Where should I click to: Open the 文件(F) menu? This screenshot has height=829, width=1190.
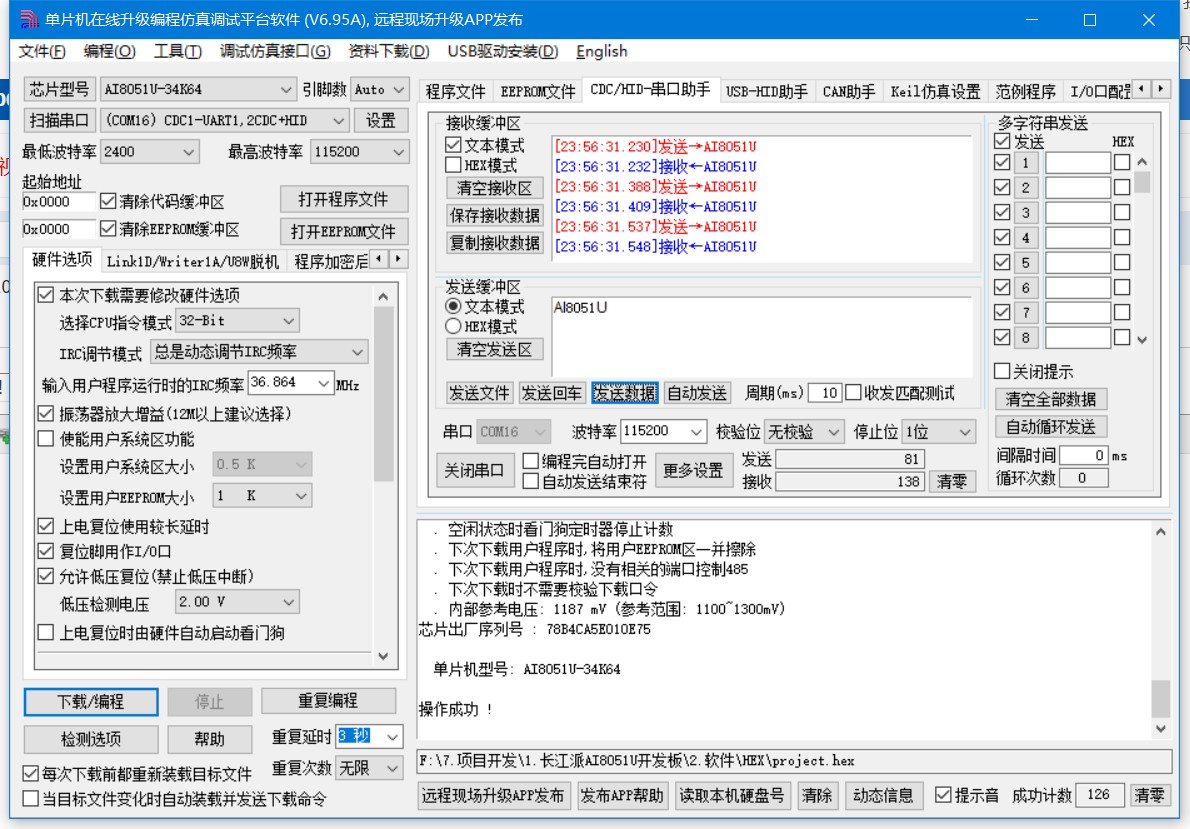[42, 51]
